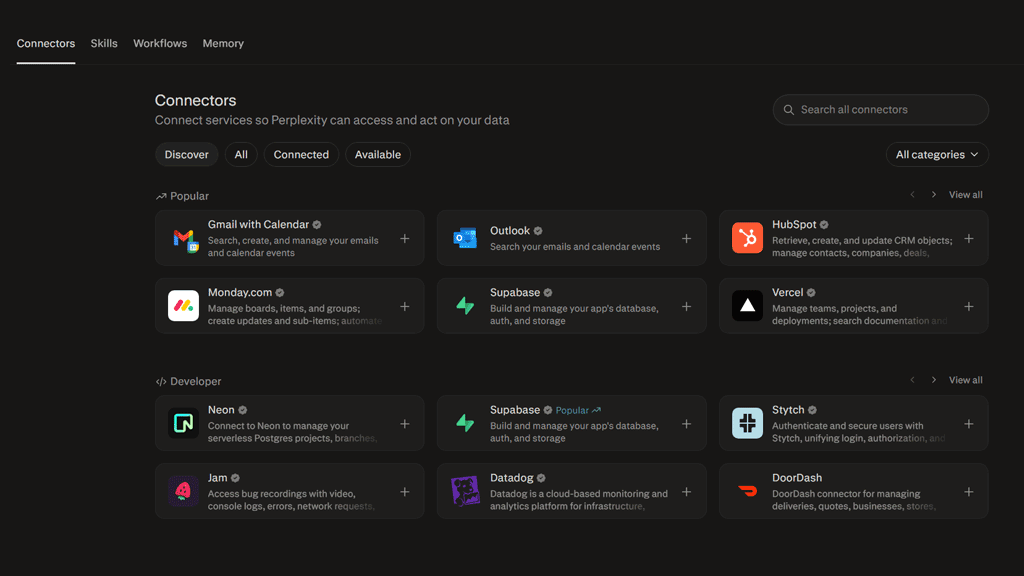The width and height of the screenshot is (1024, 576).
Task: Add Supabase from the Developer section
Action: 686,424
